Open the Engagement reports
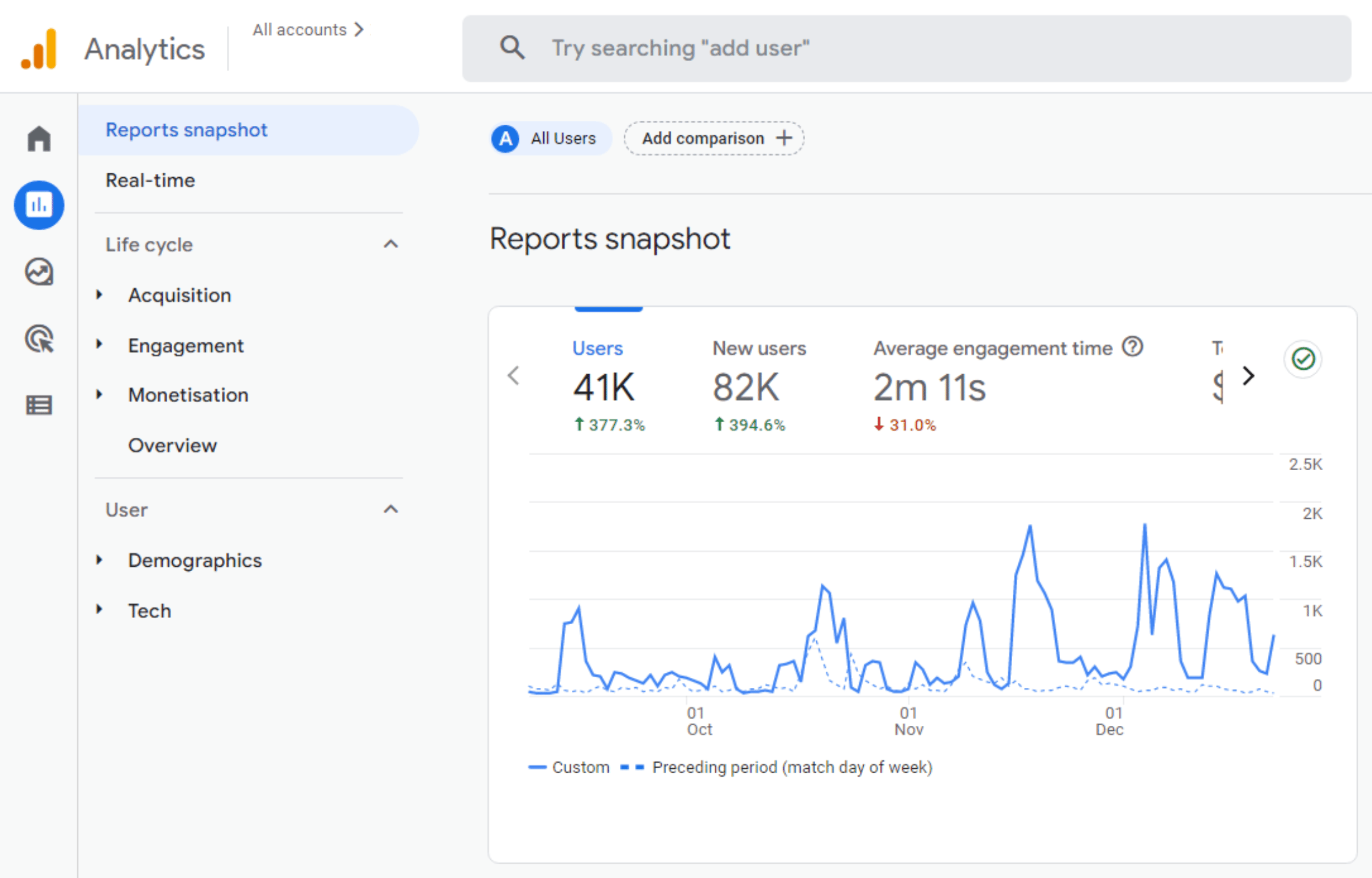Viewport: 1372px width, 878px height. click(x=186, y=345)
